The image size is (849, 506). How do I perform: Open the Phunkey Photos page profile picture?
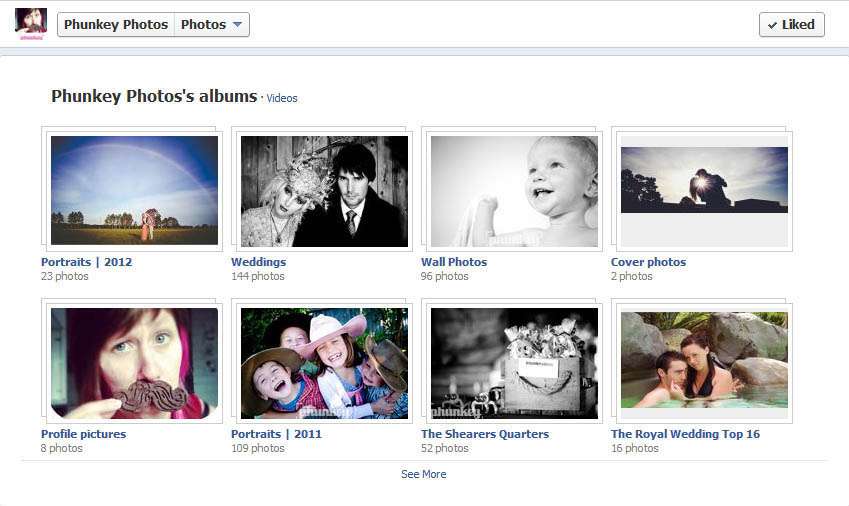31,24
